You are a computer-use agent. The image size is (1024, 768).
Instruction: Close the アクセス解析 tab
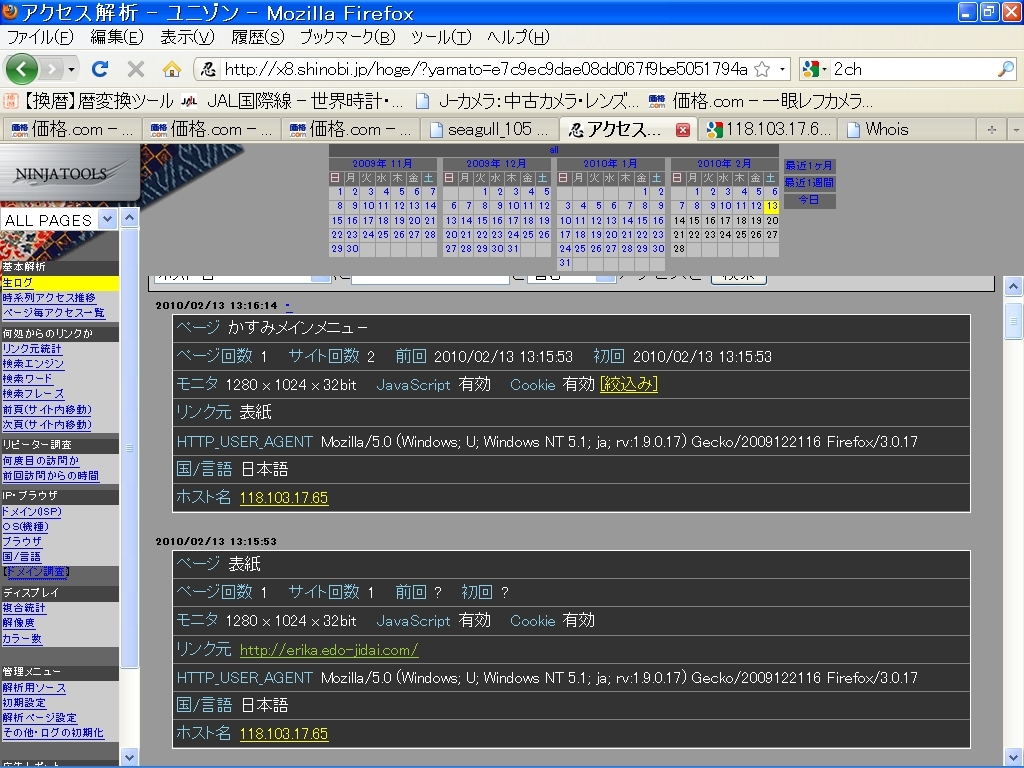pos(683,130)
